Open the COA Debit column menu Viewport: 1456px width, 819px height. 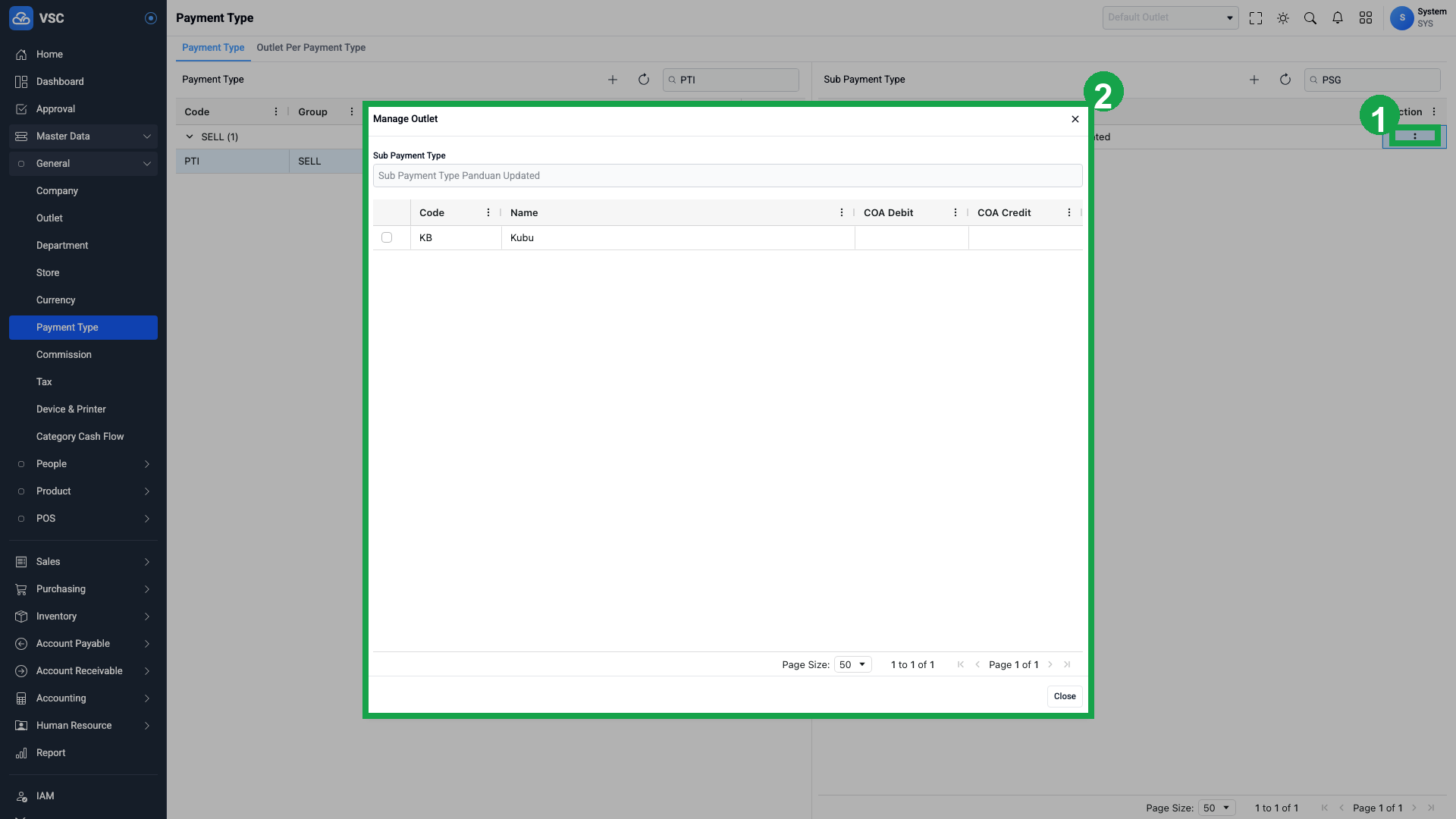click(x=955, y=213)
